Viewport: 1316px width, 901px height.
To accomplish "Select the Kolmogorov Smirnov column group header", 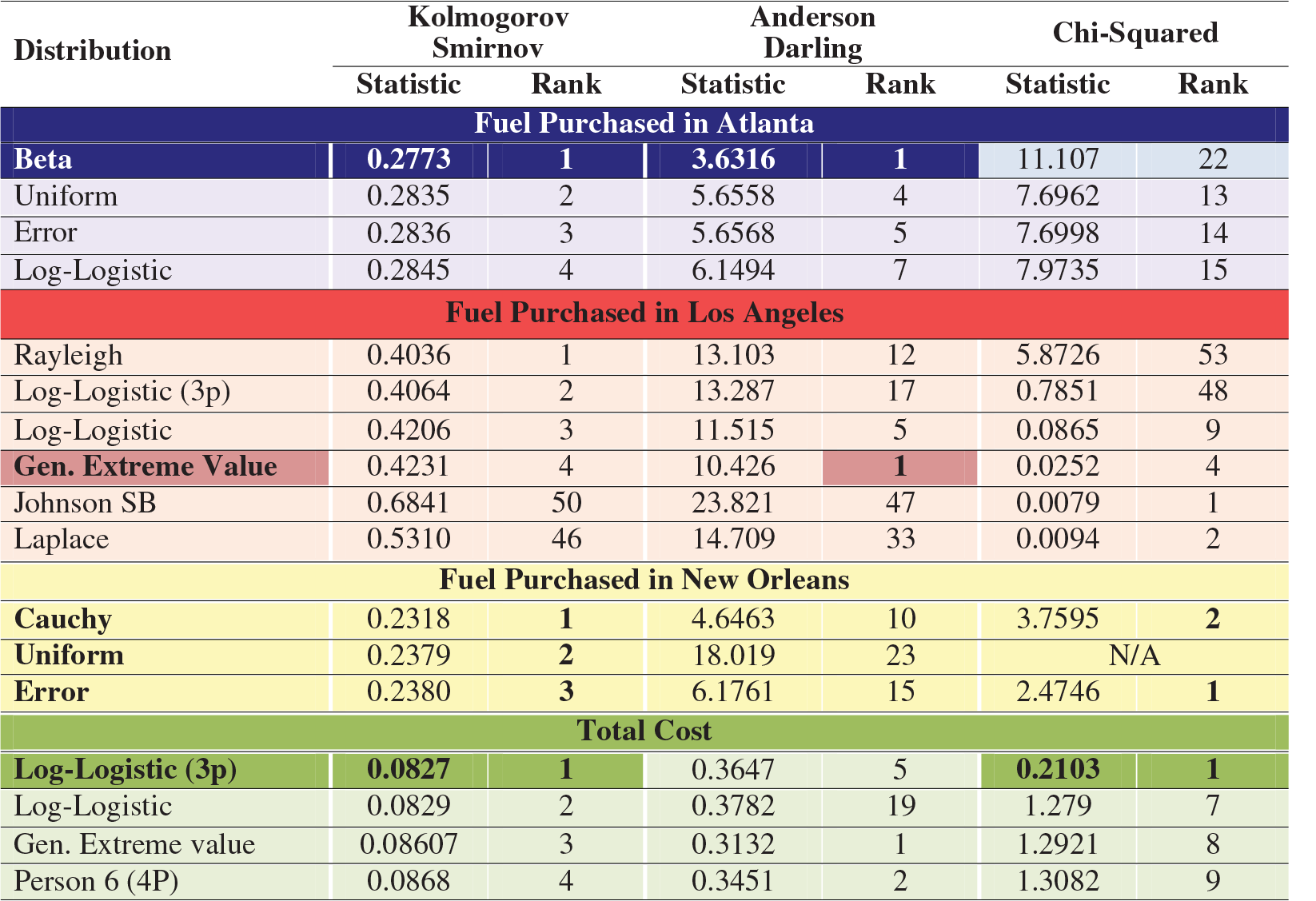I will (488, 33).
